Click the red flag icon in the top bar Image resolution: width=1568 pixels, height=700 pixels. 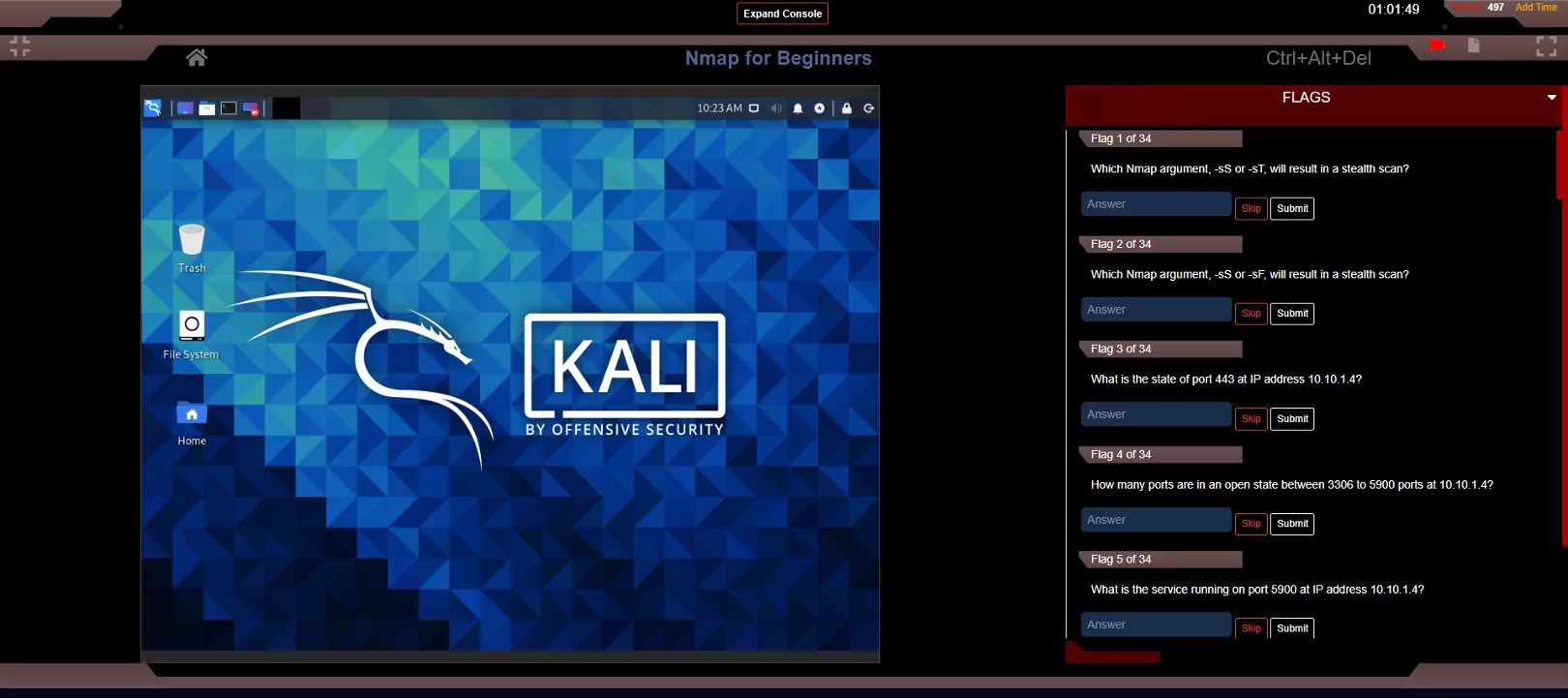tap(1436, 45)
